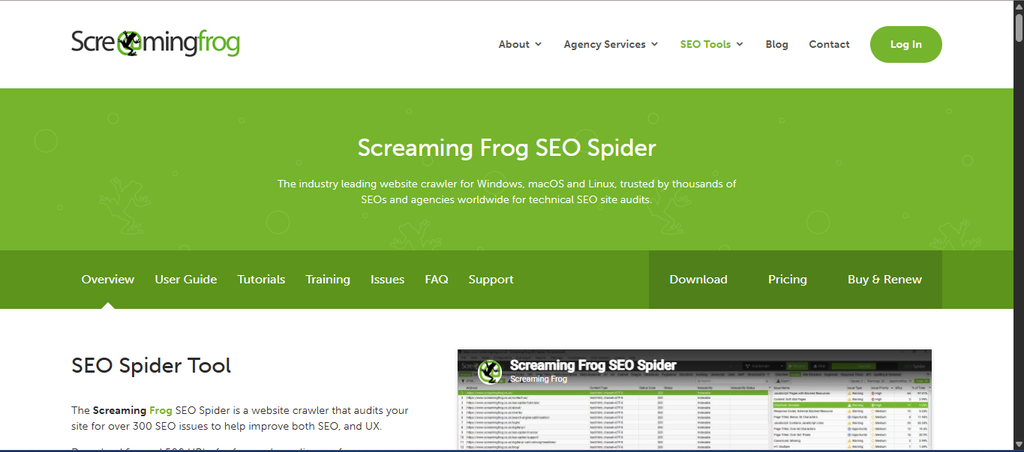Viewport: 1024px width, 452px height.
Task: Open the FAQ tab
Action: point(436,280)
